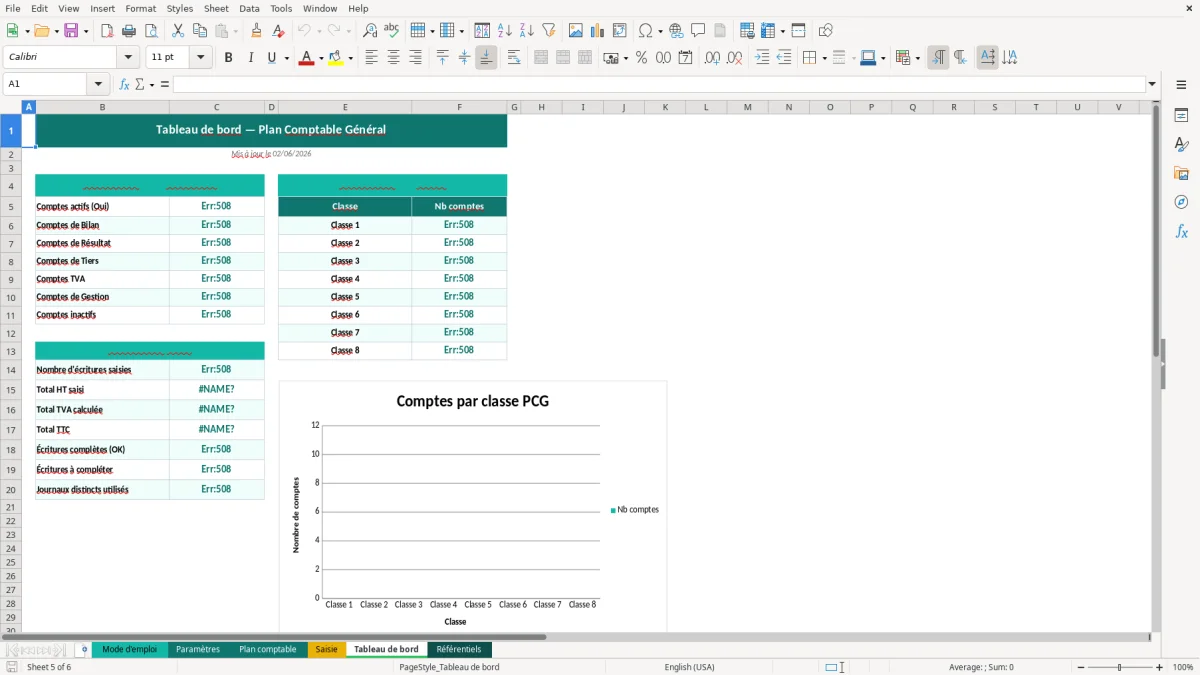Open the Font Name dropdown arrow
Image resolution: width=1200 pixels, height=675 pixels.
click(127, 58)
